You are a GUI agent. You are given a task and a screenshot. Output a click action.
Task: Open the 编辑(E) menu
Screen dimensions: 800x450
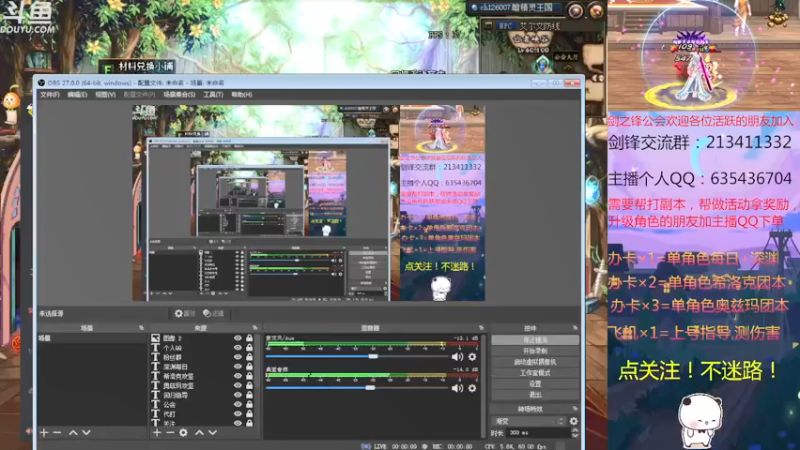[x=77, y=94]
